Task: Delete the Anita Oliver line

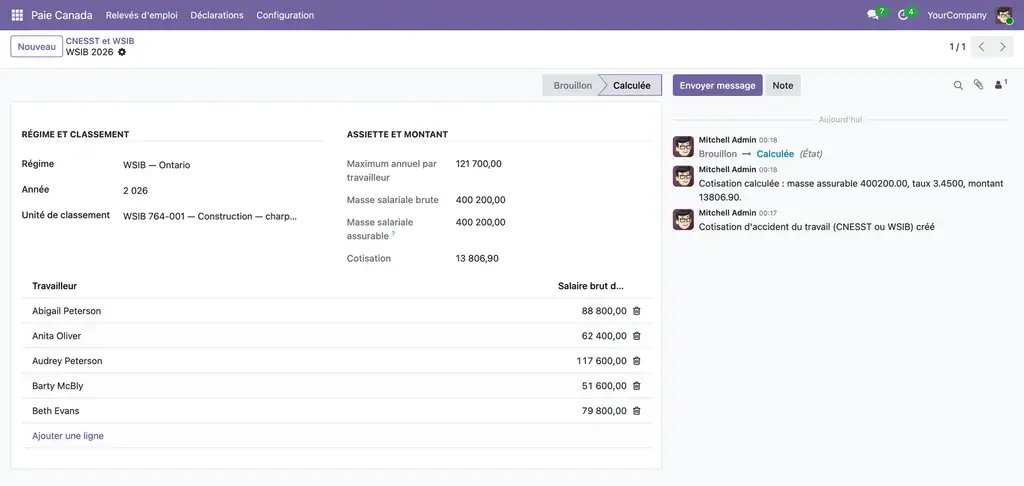Action: tap(637, 336)
